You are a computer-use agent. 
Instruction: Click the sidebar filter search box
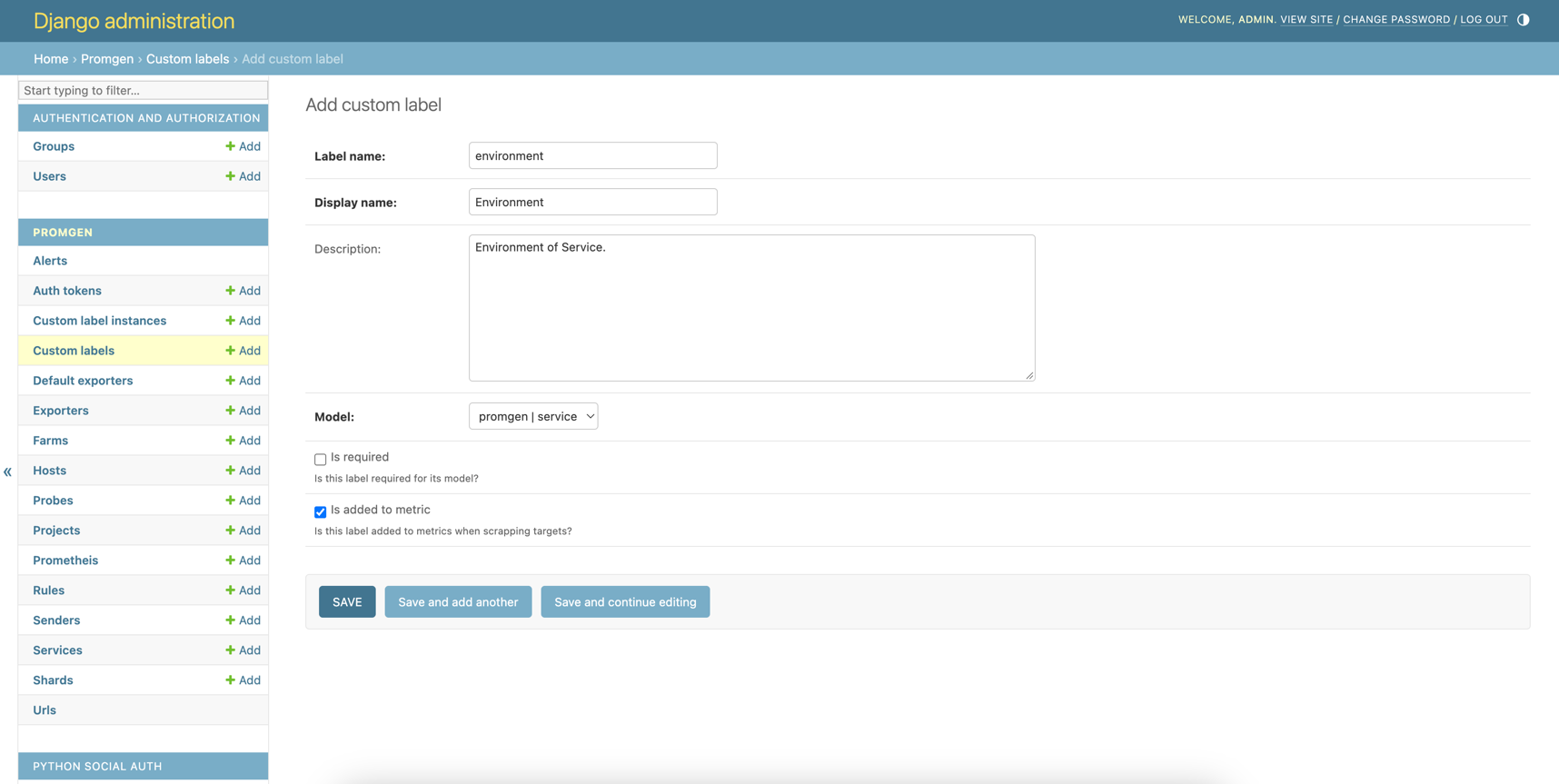click(x=144, y=90)
